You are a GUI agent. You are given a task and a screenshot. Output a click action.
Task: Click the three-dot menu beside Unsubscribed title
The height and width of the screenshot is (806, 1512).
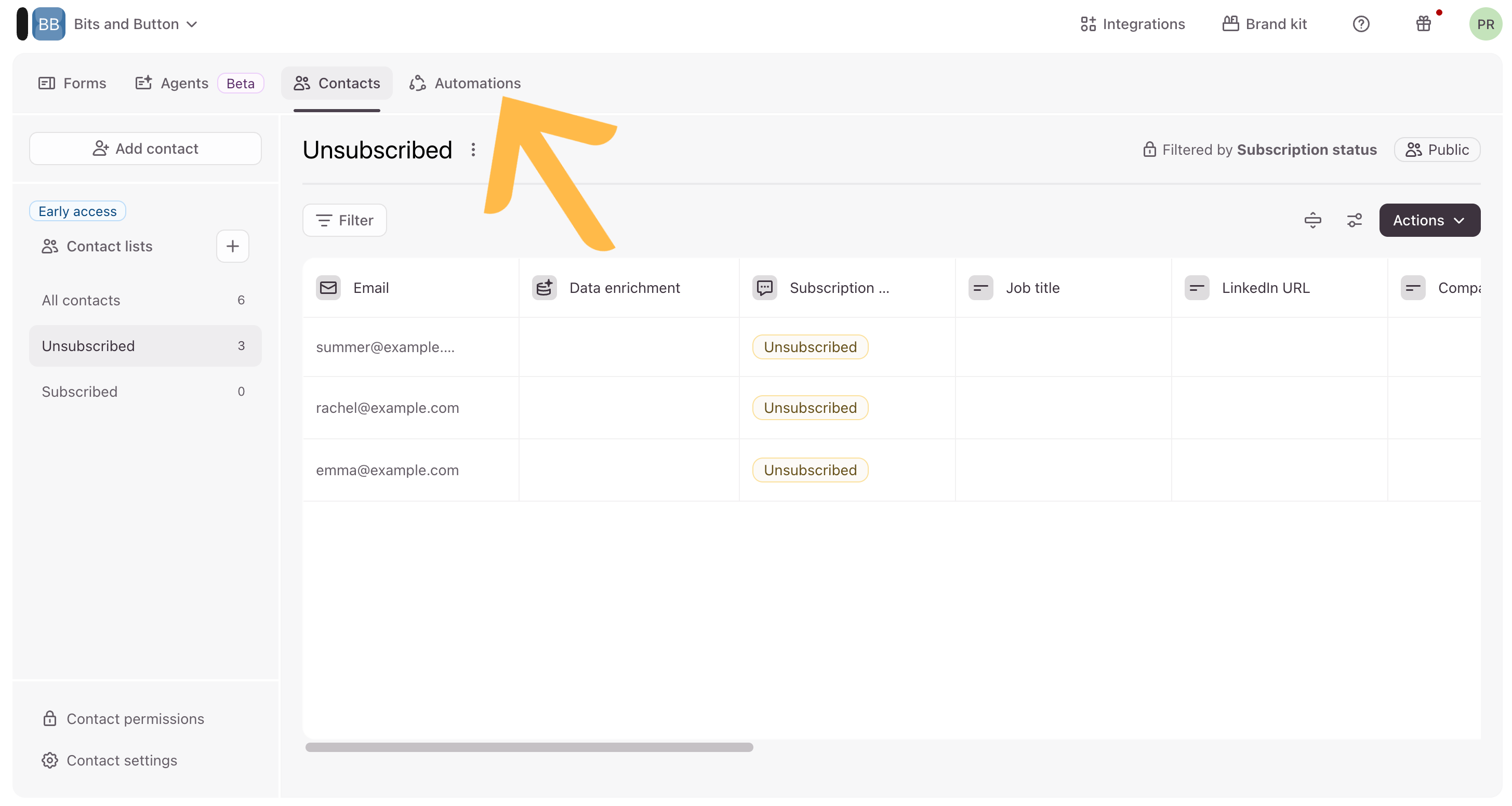point(473,150)
